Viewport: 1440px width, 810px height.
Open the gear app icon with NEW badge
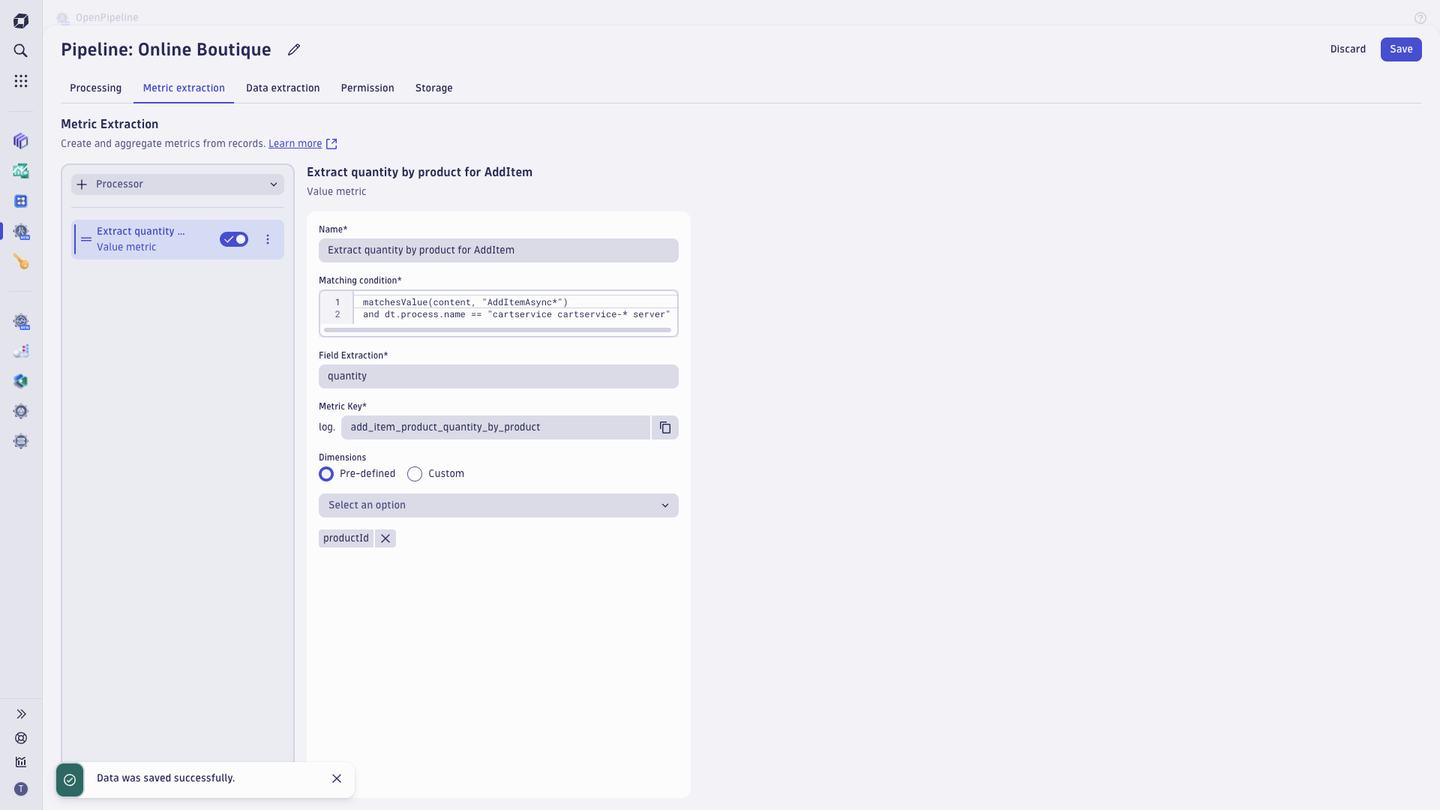pyautogui.click(x=21, y=321)
